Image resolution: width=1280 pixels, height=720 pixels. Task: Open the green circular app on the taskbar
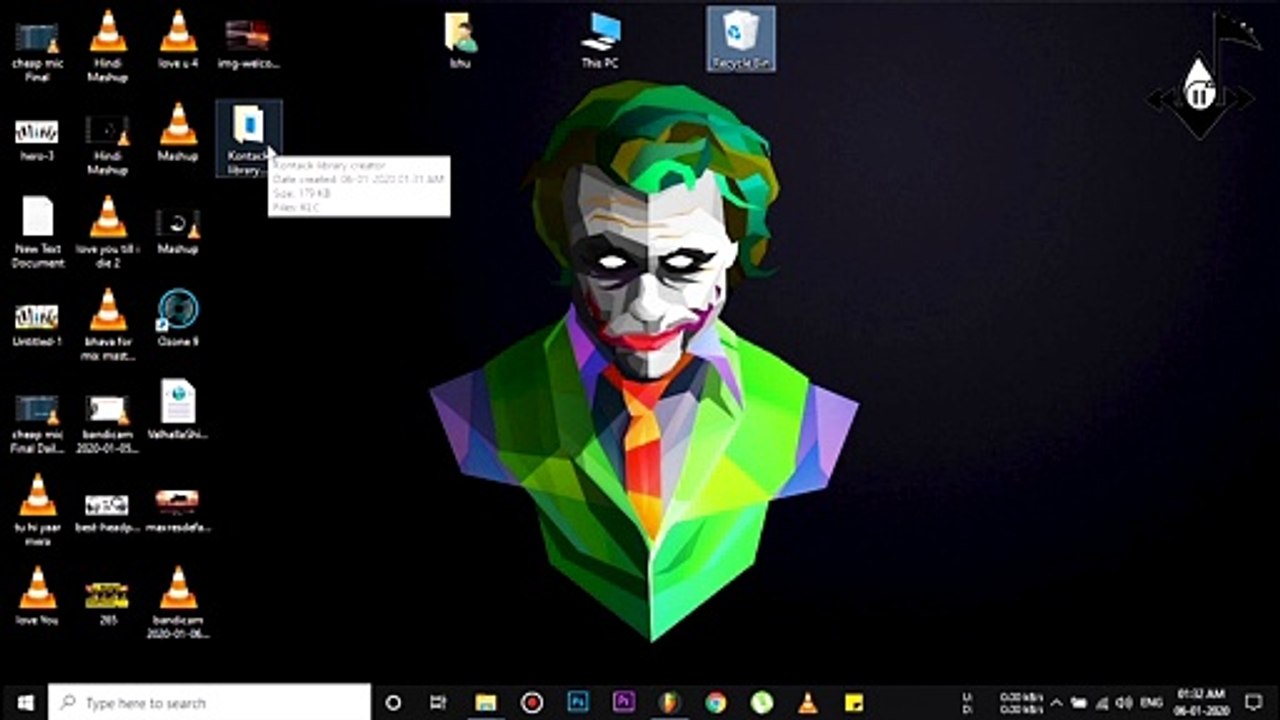click(x=762, y=702)
